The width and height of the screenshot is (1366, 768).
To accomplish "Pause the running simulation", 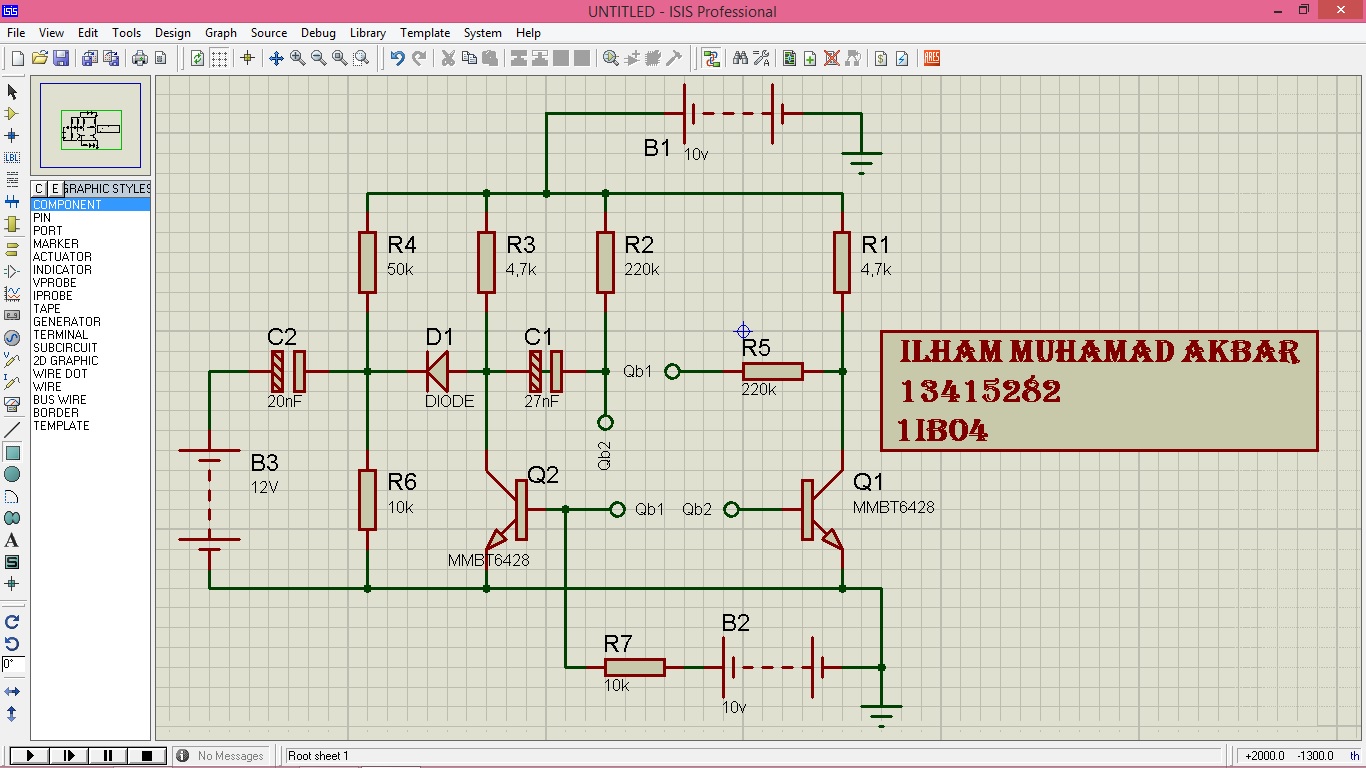I will 107,755.
